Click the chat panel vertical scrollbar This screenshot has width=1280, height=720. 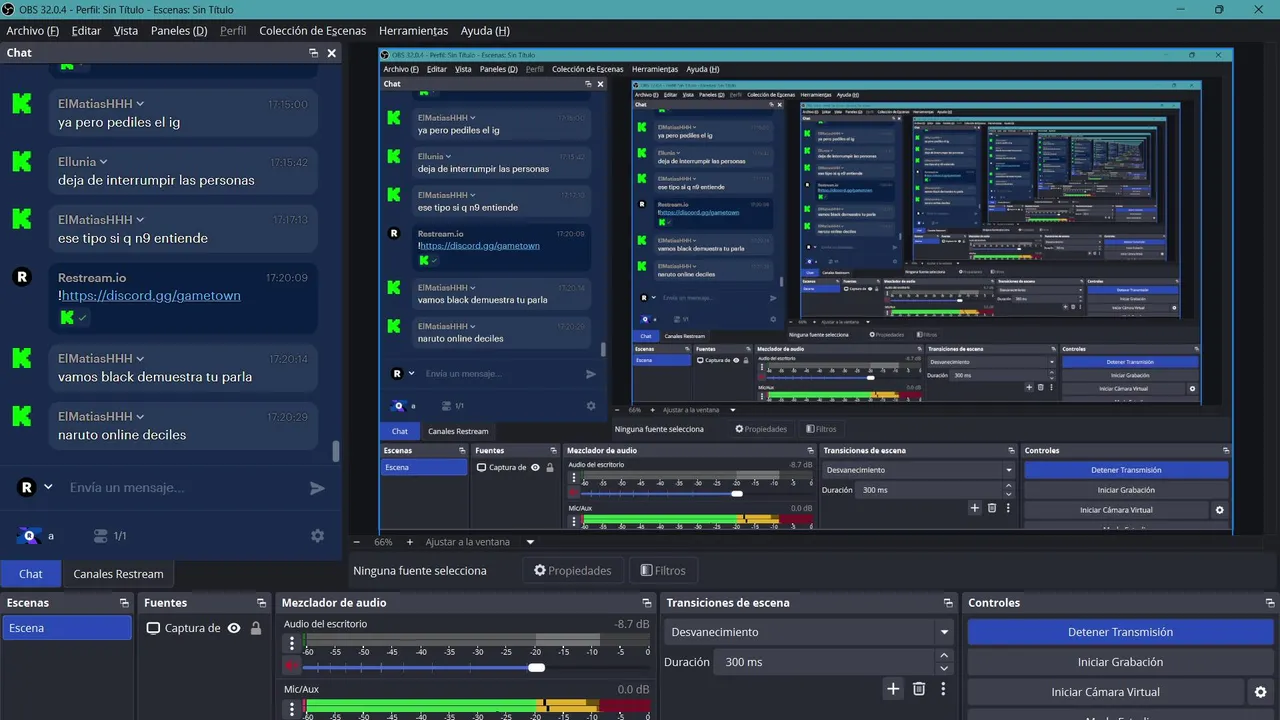pyautogui.click(x=335, y=450)
